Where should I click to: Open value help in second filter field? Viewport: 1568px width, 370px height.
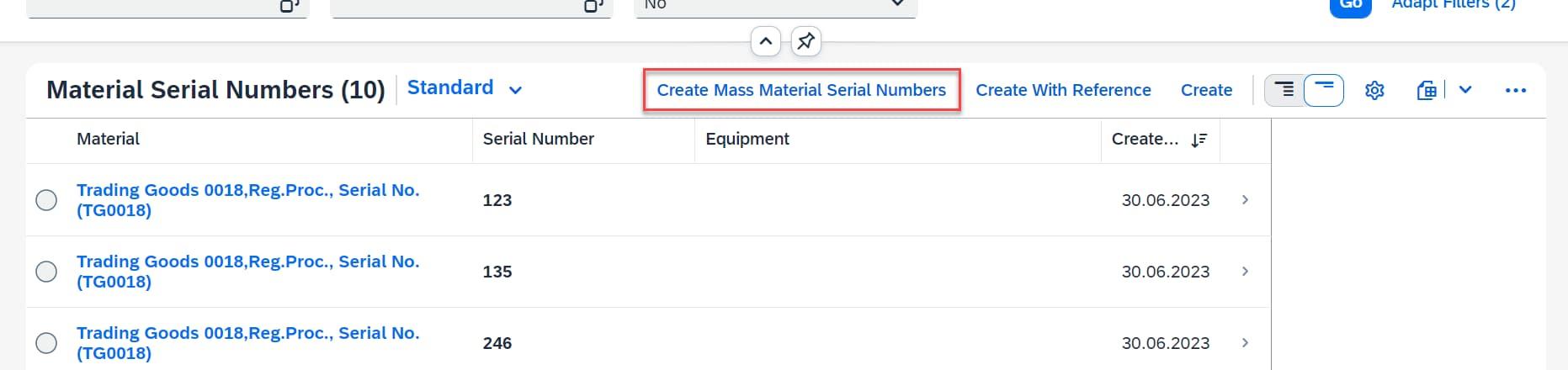click(593, 6)
